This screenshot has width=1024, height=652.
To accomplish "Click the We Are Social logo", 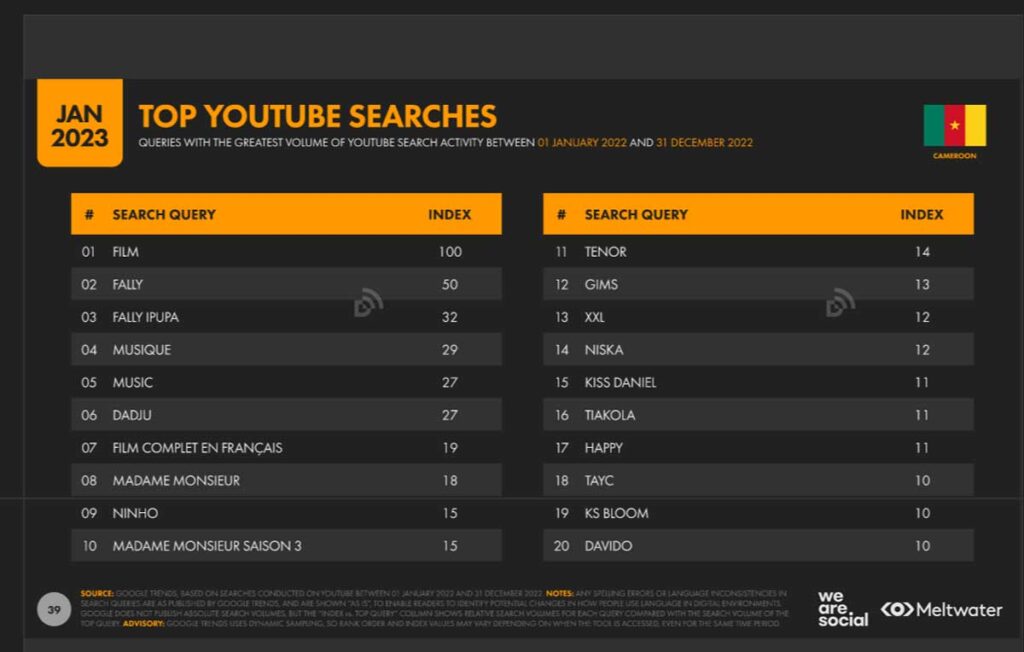I will (842, 609).
